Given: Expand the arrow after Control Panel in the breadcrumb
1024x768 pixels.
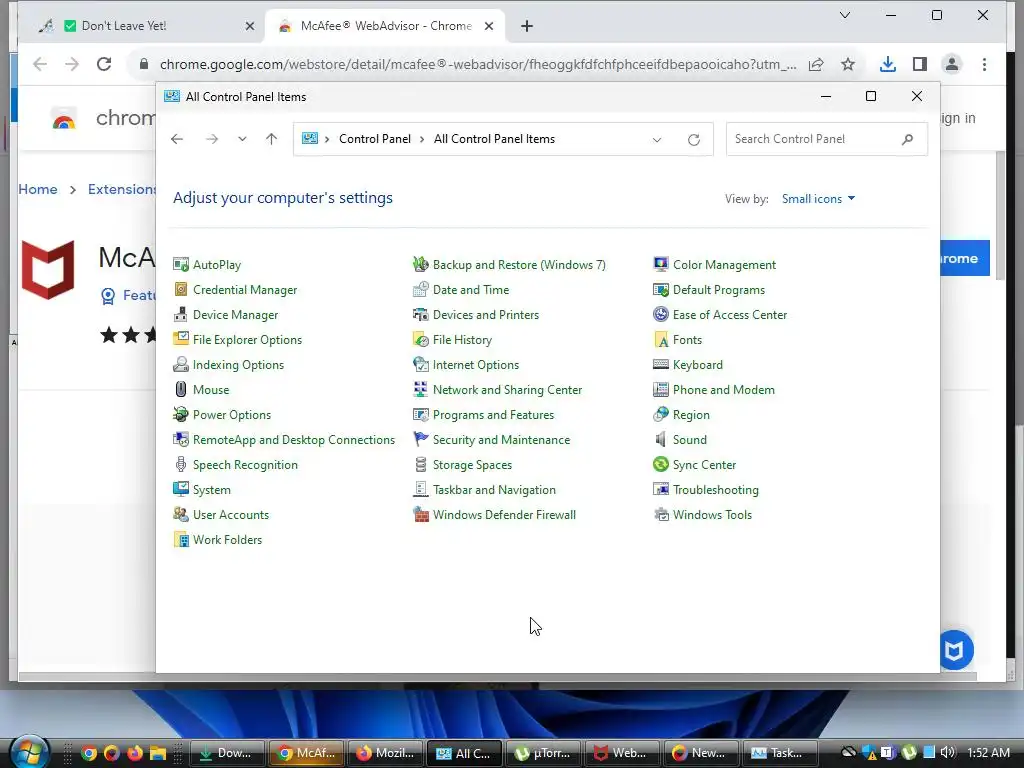Looking at the screenshot, I should pyautogui.click(x=422, y=139).
